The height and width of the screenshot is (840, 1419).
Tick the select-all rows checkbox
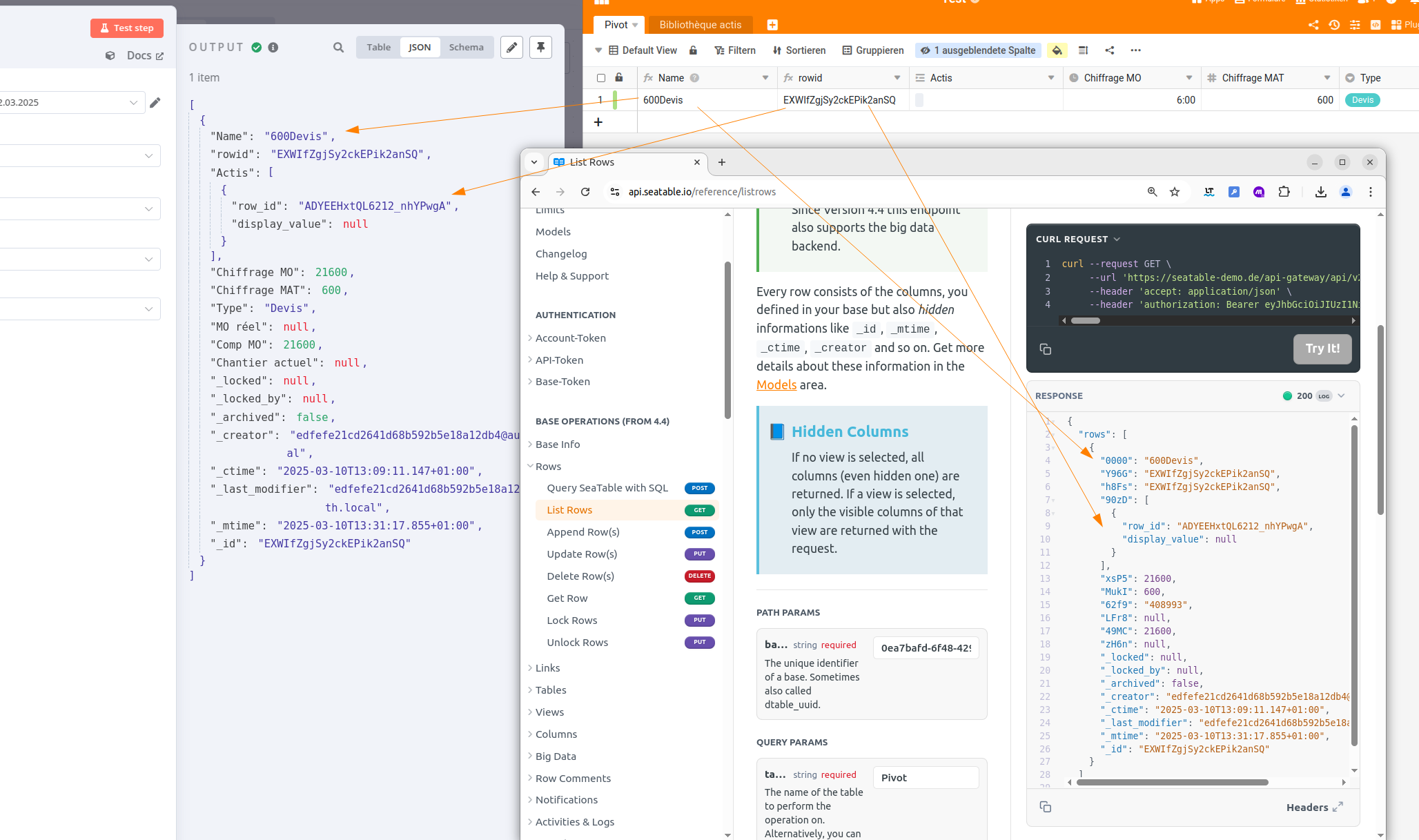(x=601, y=78)
